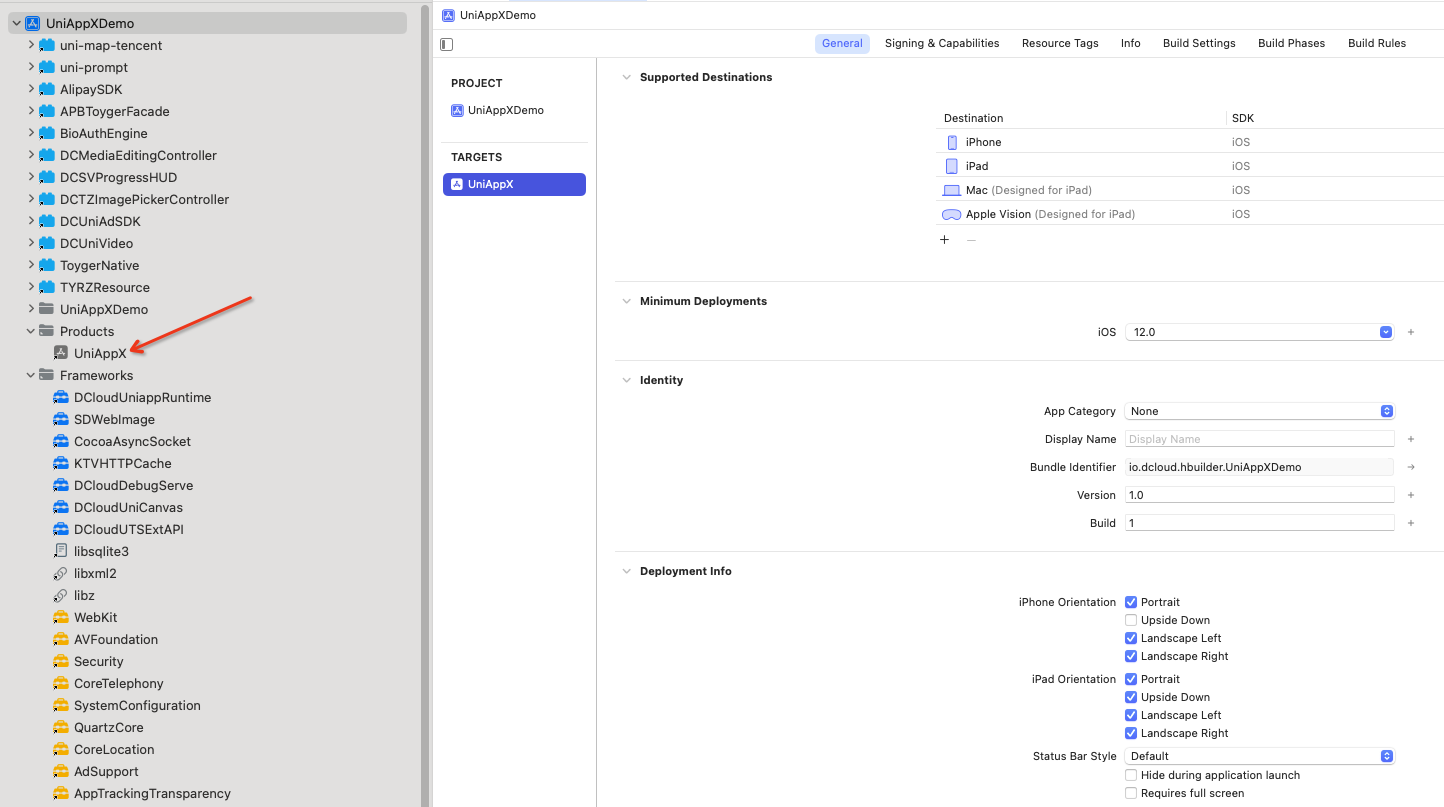Enable Hide during application launch
The height and width of the screenshot is (807, 1444).
[x=1131, y=775]
